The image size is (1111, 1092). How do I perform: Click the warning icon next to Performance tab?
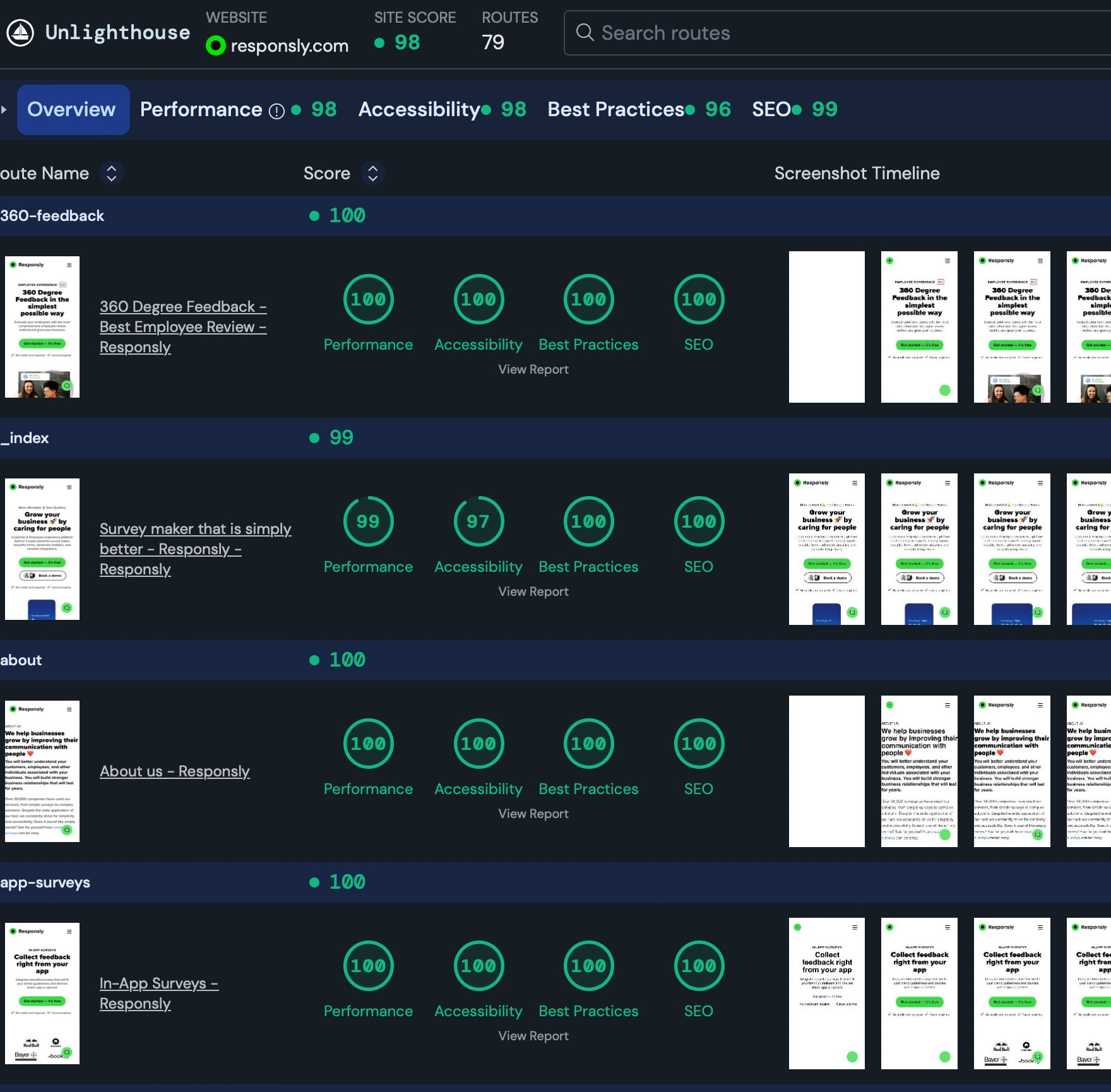pyautogui.click(x=276, y=110)
